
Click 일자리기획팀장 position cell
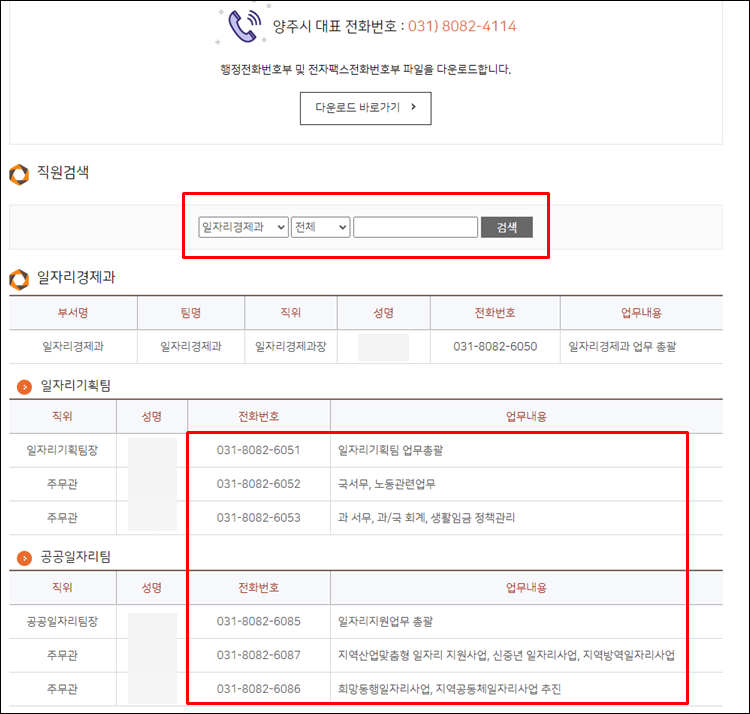click(x=62, y=450)
